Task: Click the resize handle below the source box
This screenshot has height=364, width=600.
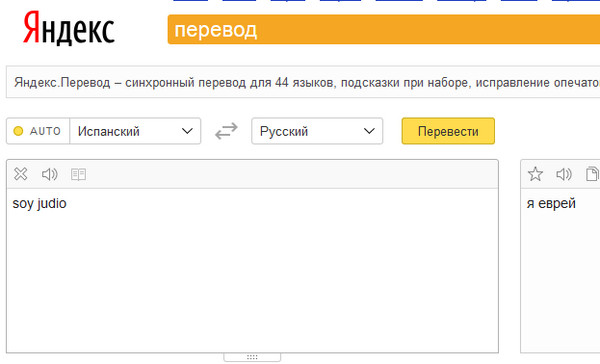Action: point(252,357)
